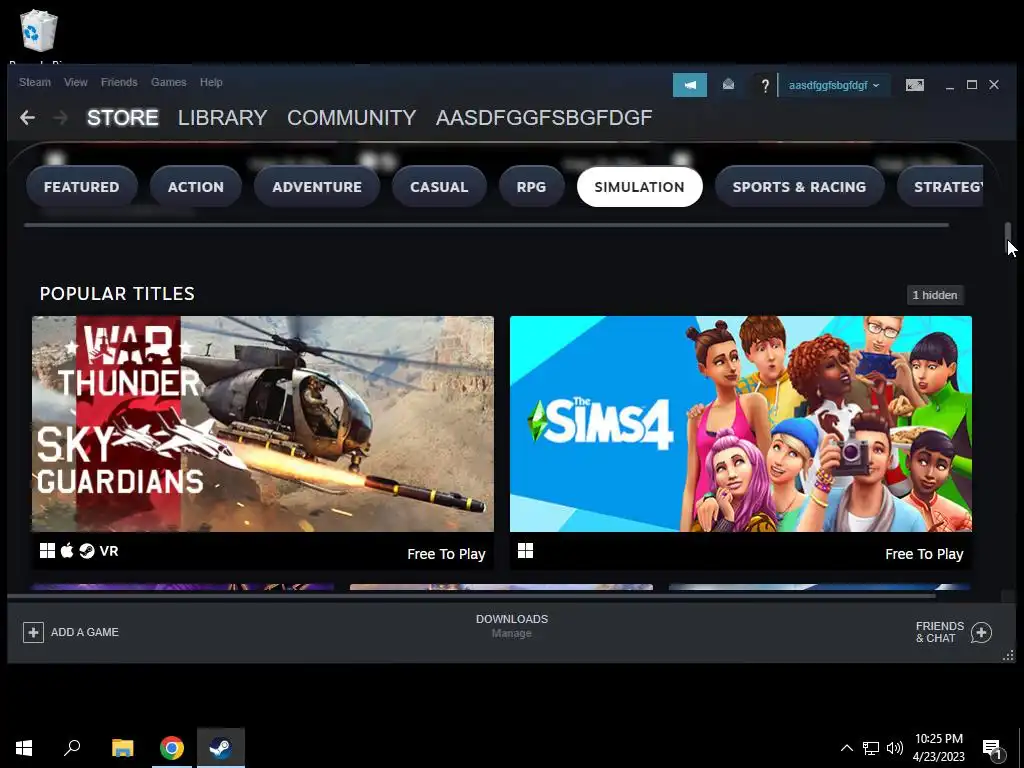1024x768 pixels.
Task: Click the window resize grip icon
Action: (1008, 656)
